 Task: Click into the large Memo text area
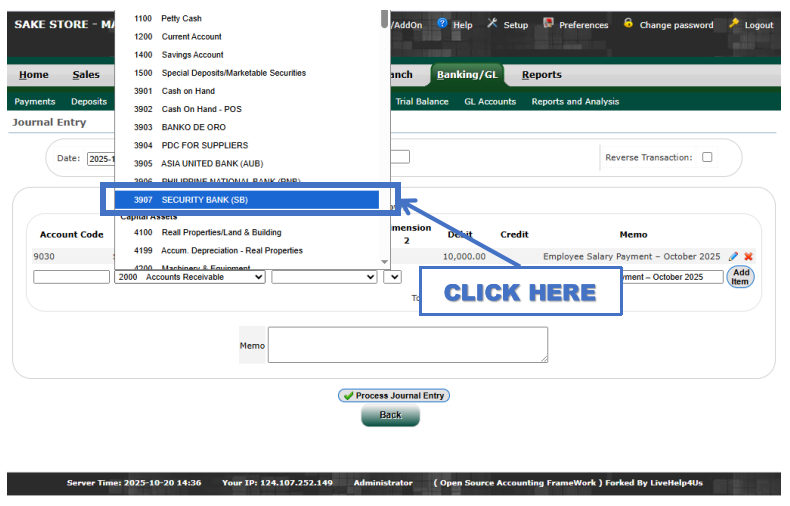tap(407, 345)
